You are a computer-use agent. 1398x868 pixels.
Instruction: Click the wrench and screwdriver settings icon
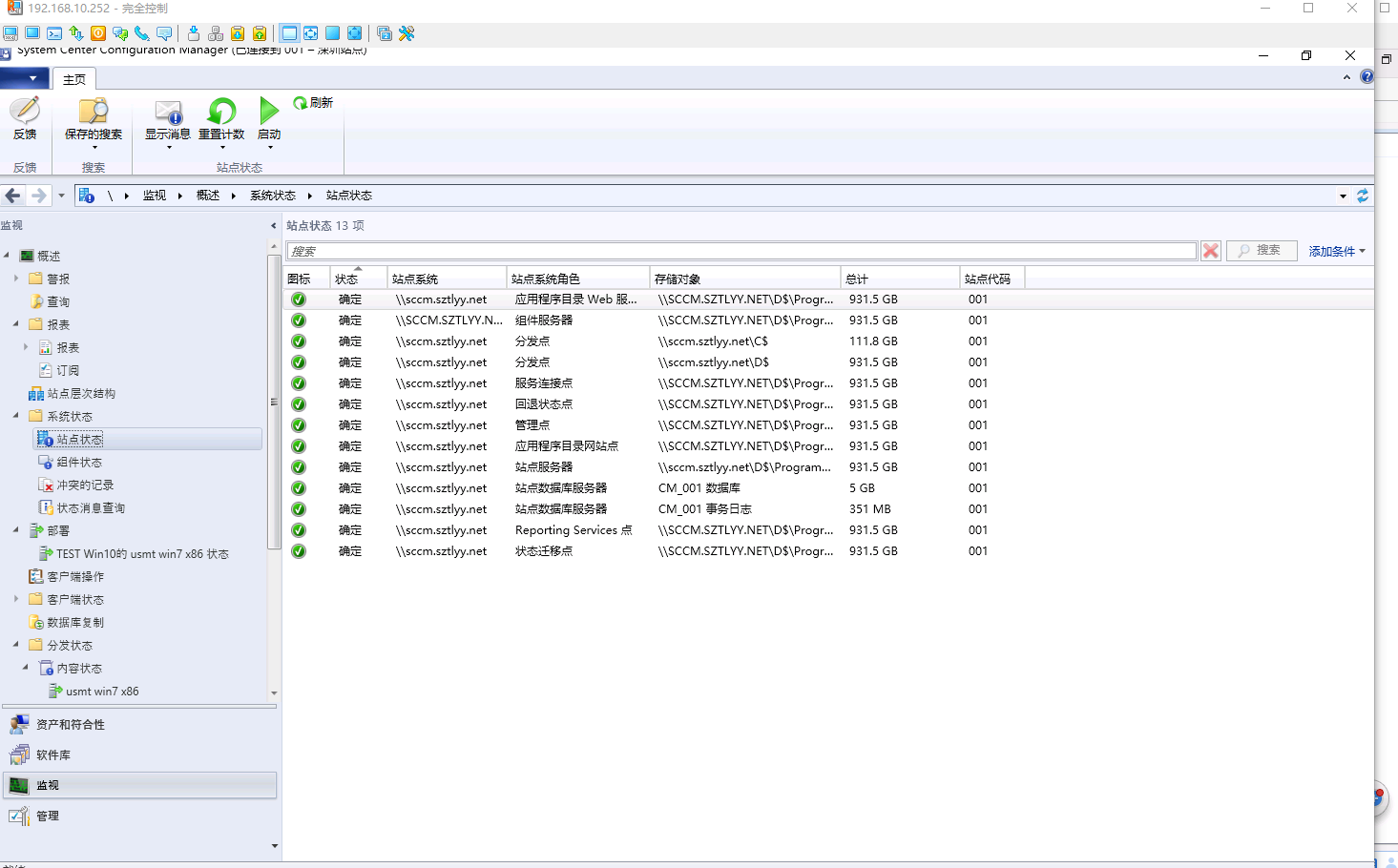[407, 33]
